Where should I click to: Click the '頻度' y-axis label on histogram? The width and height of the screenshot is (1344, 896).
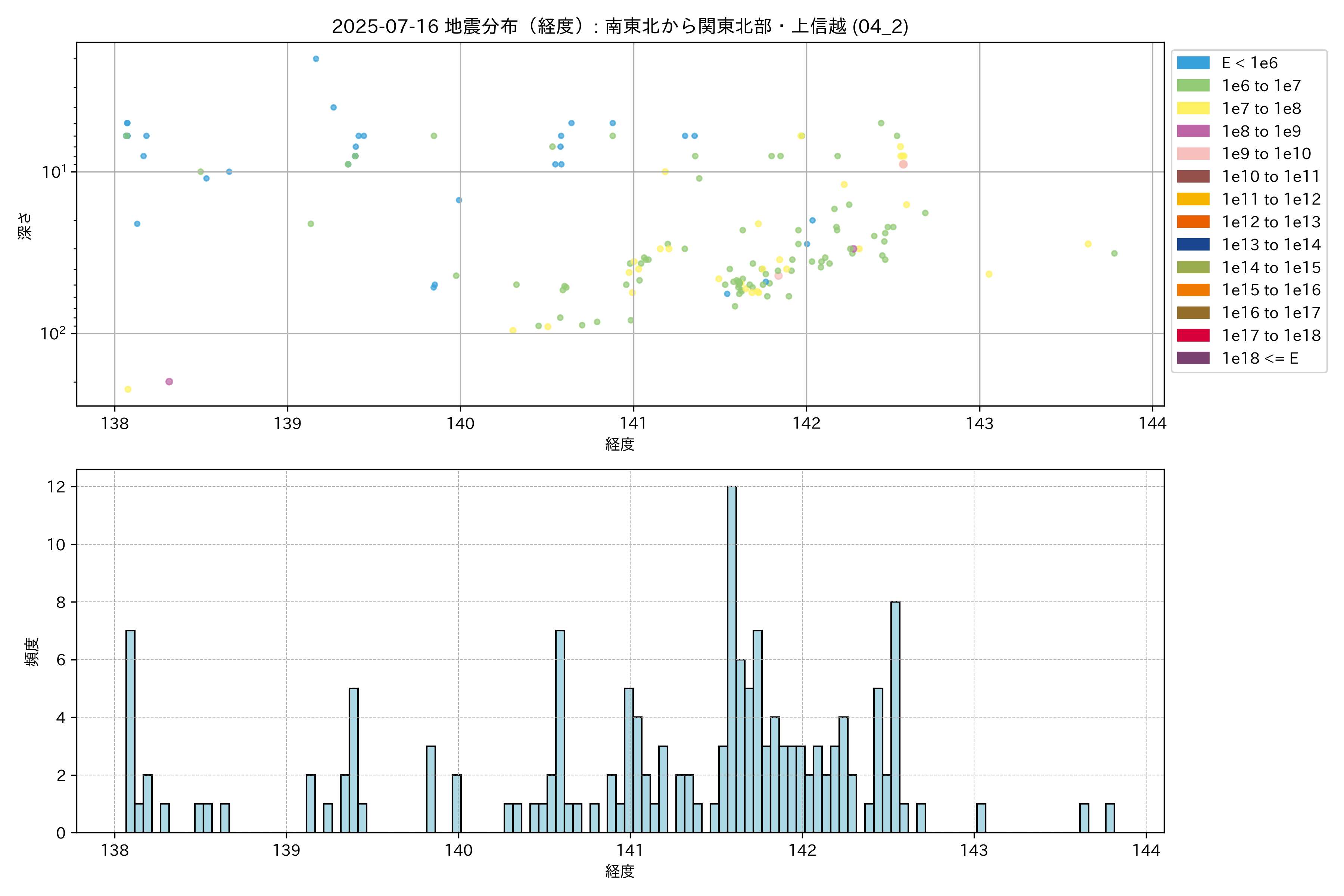(x=32, y=652)
